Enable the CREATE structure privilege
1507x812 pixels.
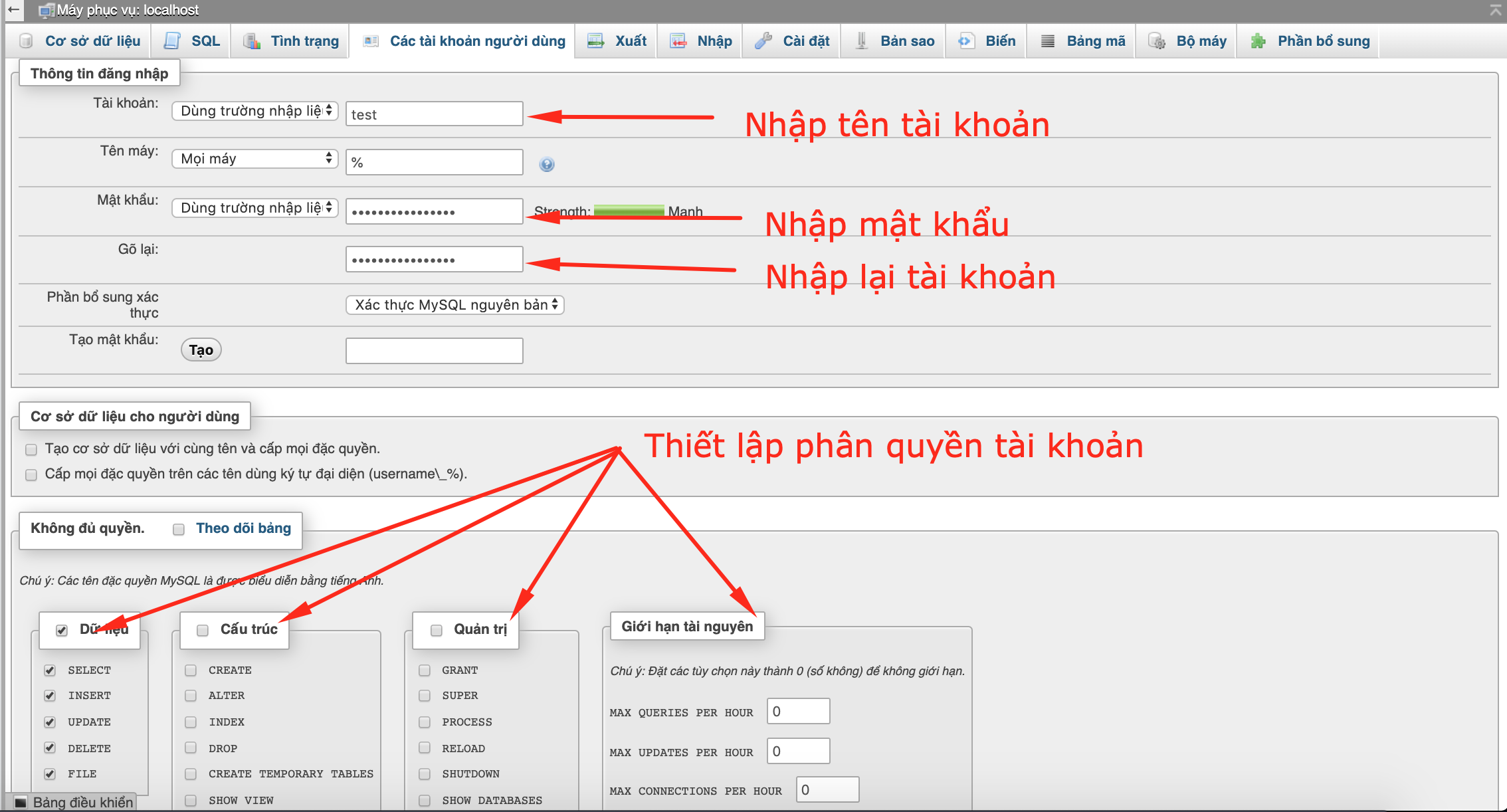coord(191,670)
